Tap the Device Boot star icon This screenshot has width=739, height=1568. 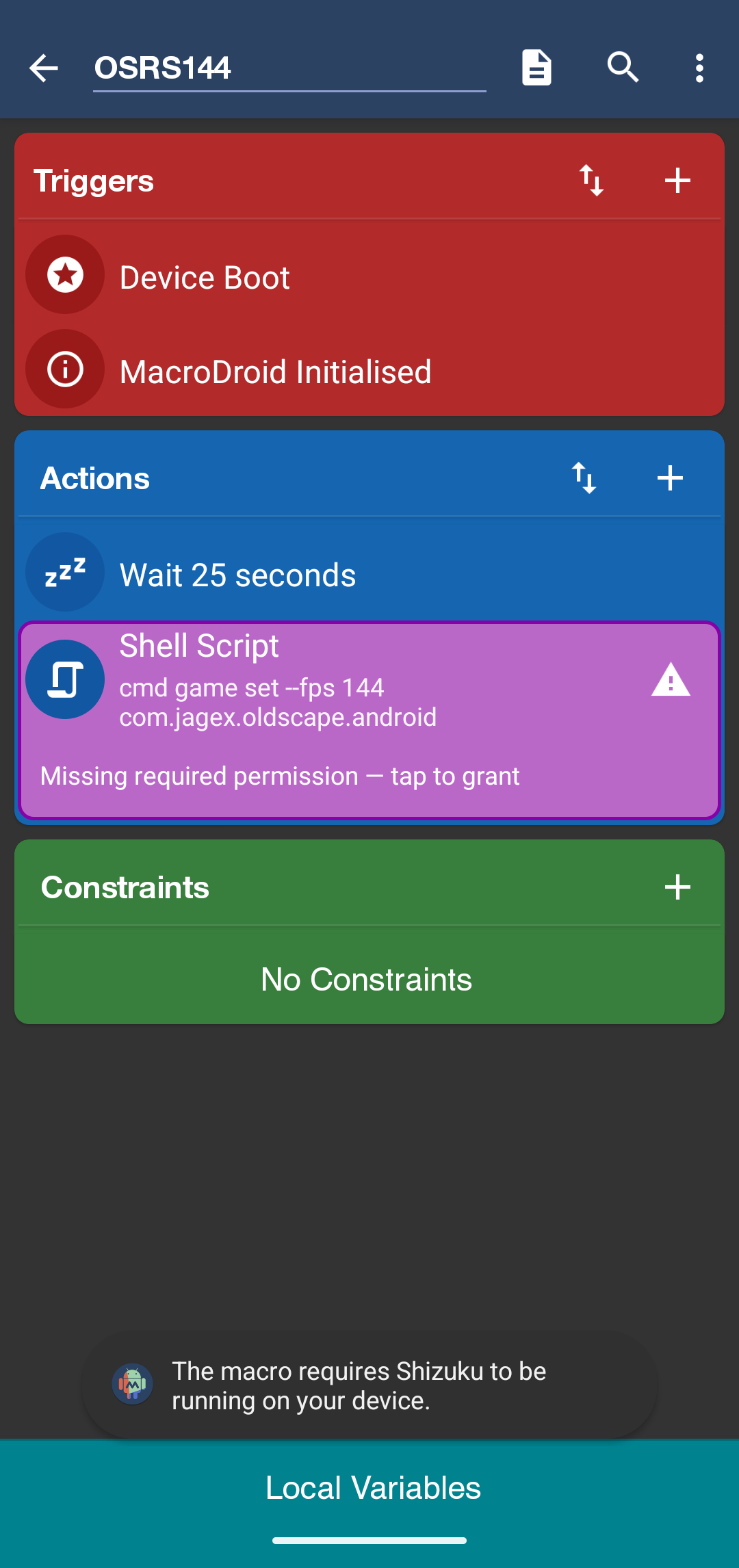coord(65,274)
